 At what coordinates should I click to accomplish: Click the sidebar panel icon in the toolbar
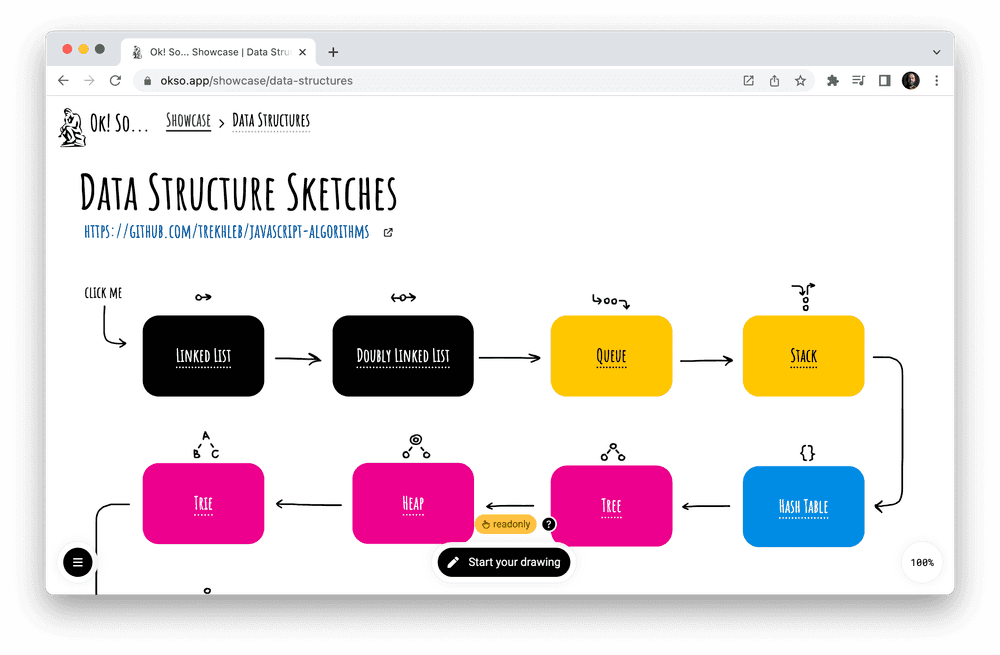(x=884, y=80)
